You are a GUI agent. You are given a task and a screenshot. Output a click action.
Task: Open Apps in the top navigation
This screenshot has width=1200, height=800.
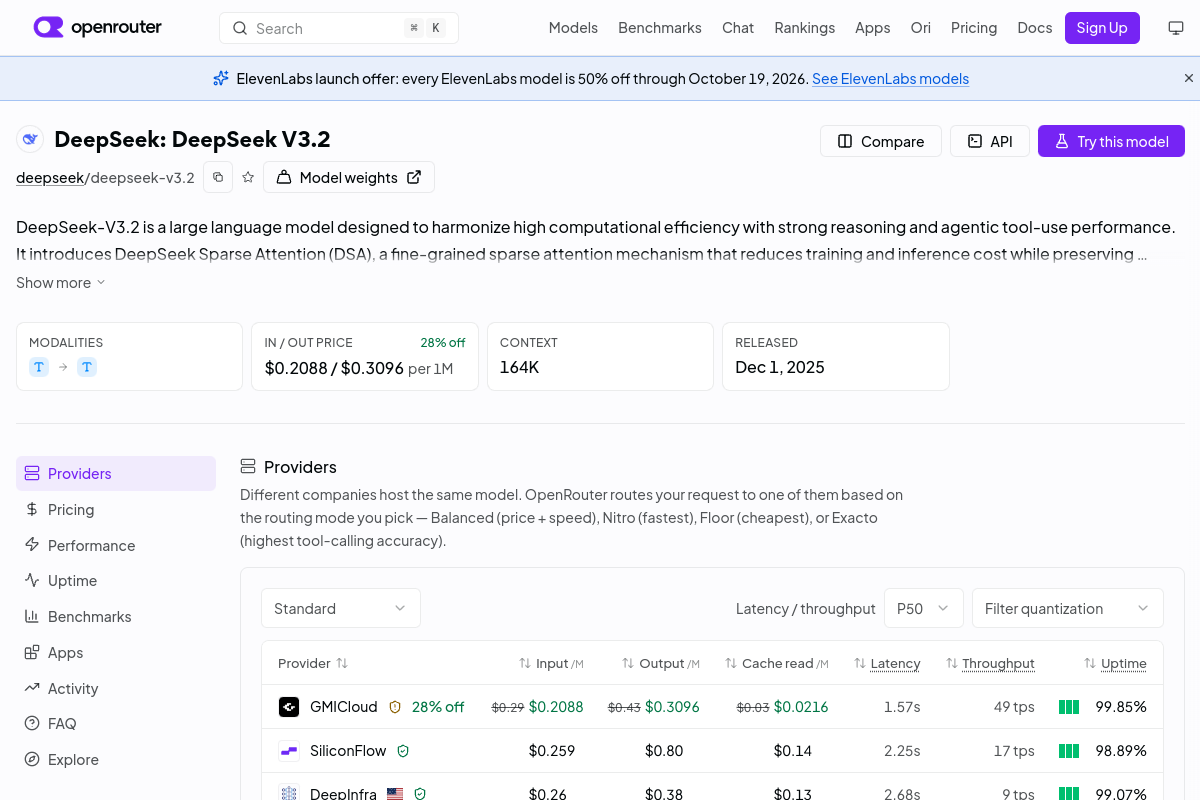click(873, 28)
